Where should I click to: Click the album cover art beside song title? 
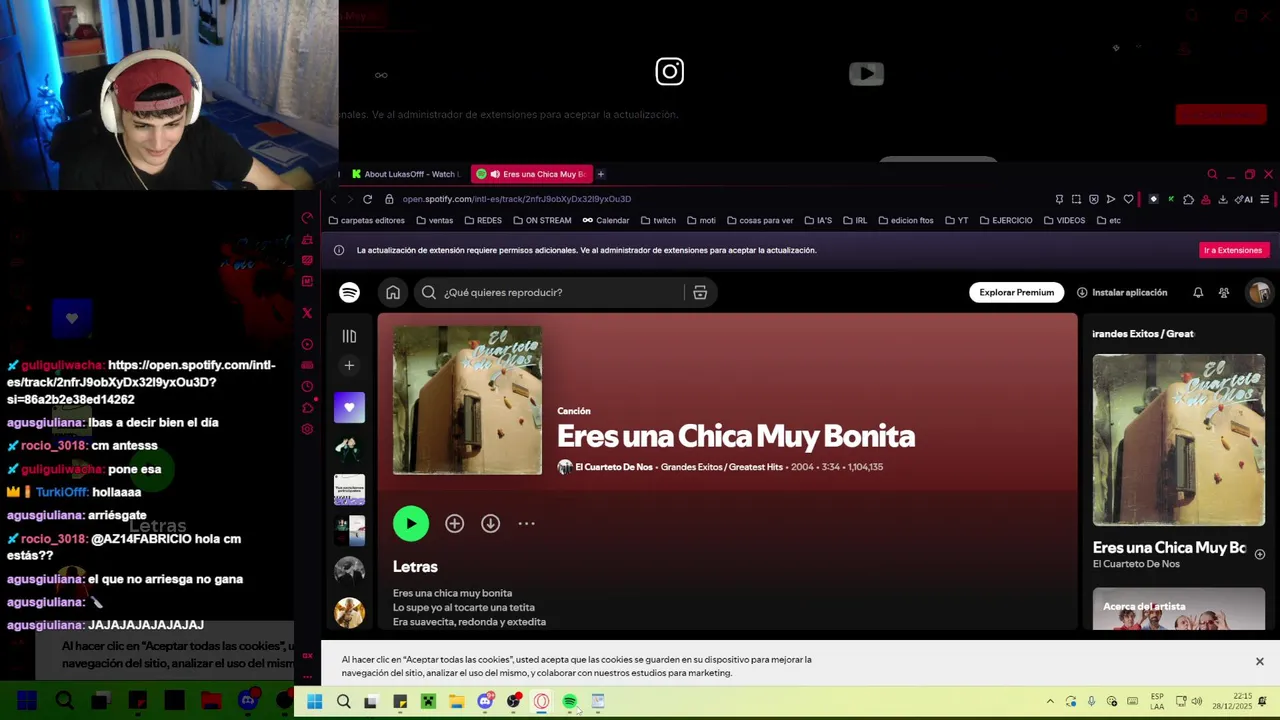click(x=467, y=400)
